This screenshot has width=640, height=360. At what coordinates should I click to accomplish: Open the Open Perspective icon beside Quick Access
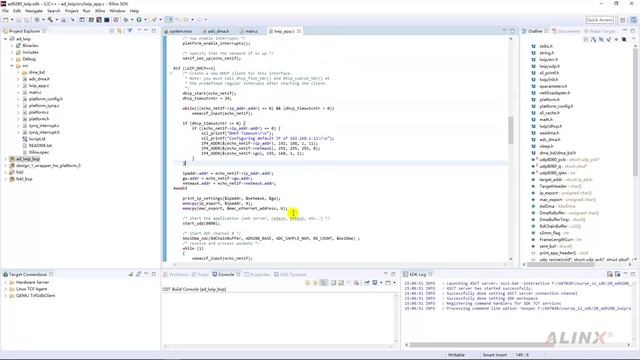[622, 20]
